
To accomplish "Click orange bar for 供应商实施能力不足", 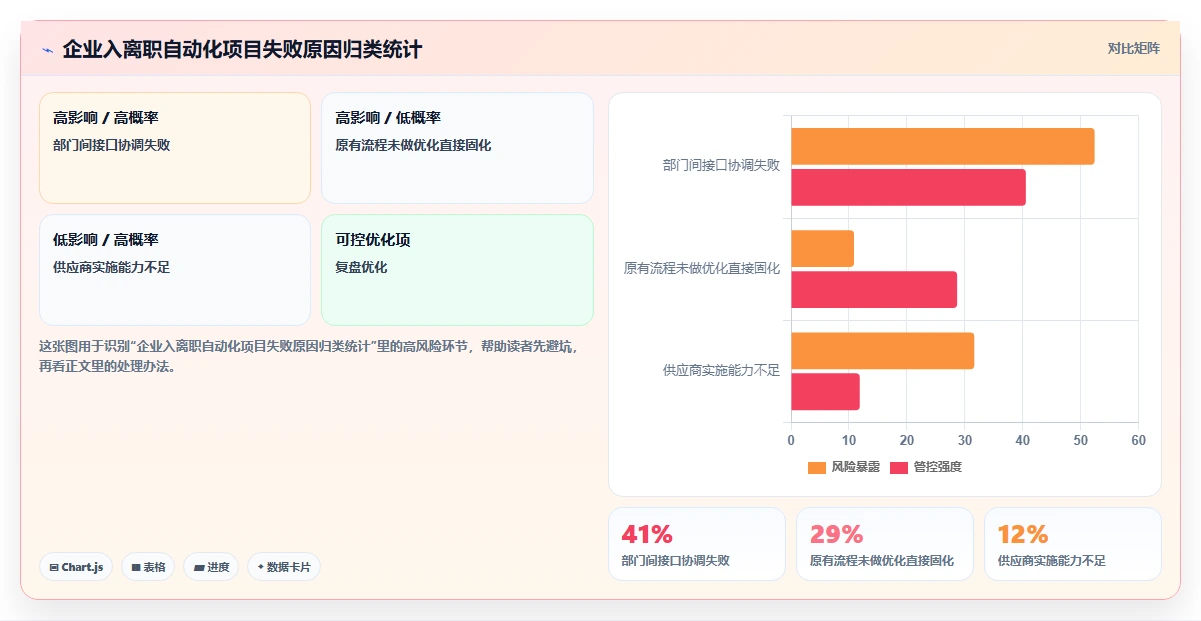I will coord(882,351).
